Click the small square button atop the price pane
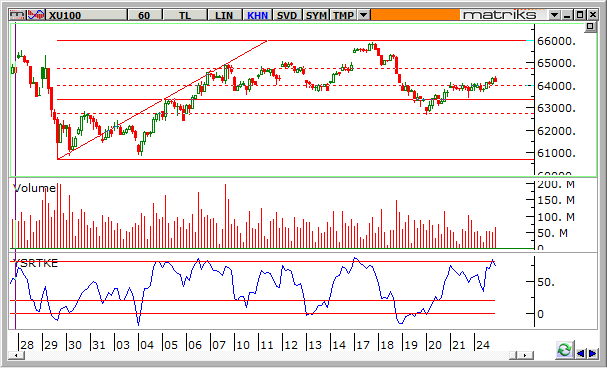Screen dimensions: 607x368 pyautogui.click(x=590, y=27)
